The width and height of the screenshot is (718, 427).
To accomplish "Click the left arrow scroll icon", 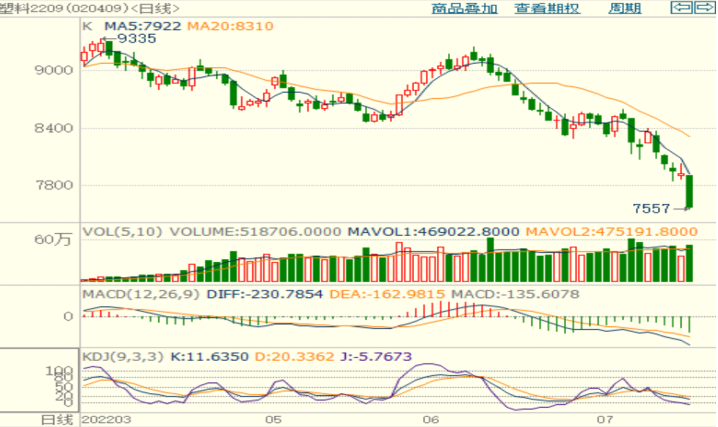I will pos(681,8).
